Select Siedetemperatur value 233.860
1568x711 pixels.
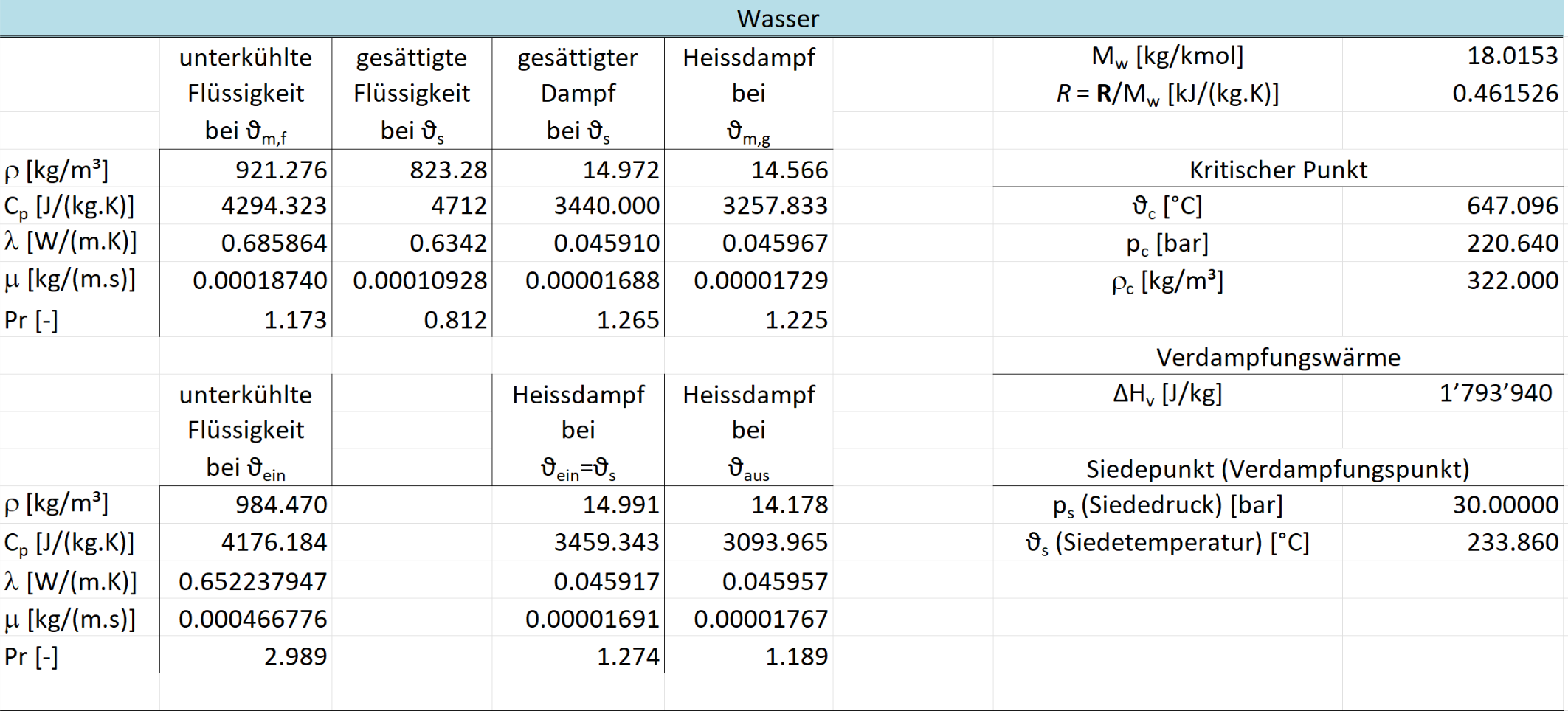coord(1512,543)
